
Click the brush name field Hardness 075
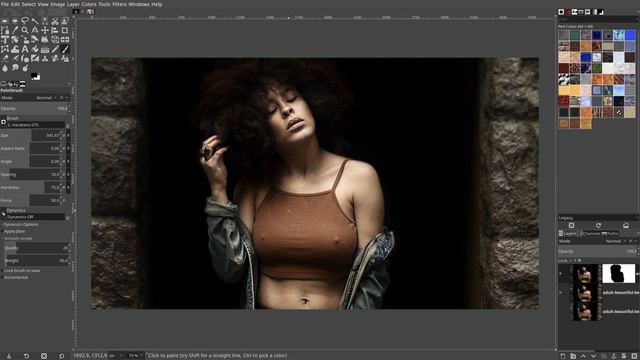coord(36,125)
